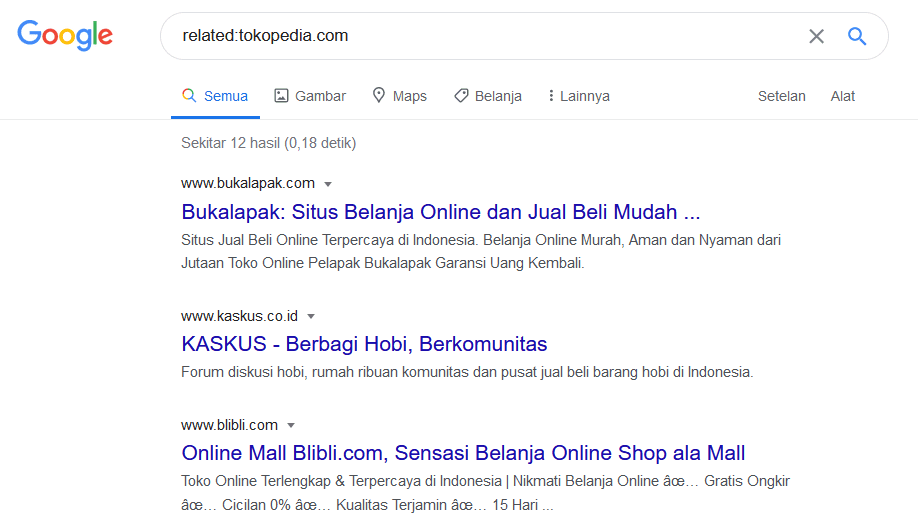Open the Google logo homepage
The height and width of the screenshot is (532, 918).
click(64, 35)
